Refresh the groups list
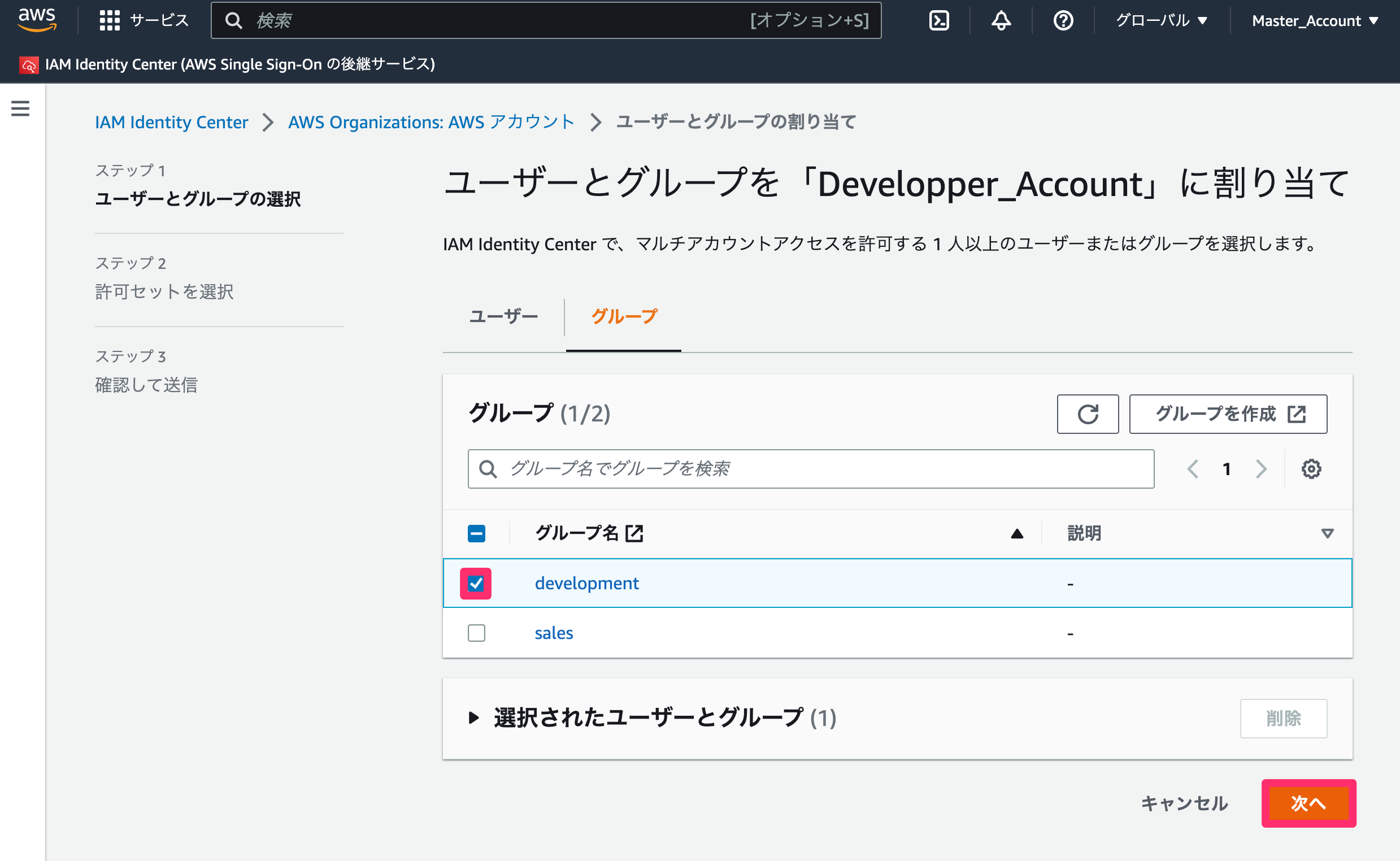Screen dimensions: 1400x861 point(1088,414)
